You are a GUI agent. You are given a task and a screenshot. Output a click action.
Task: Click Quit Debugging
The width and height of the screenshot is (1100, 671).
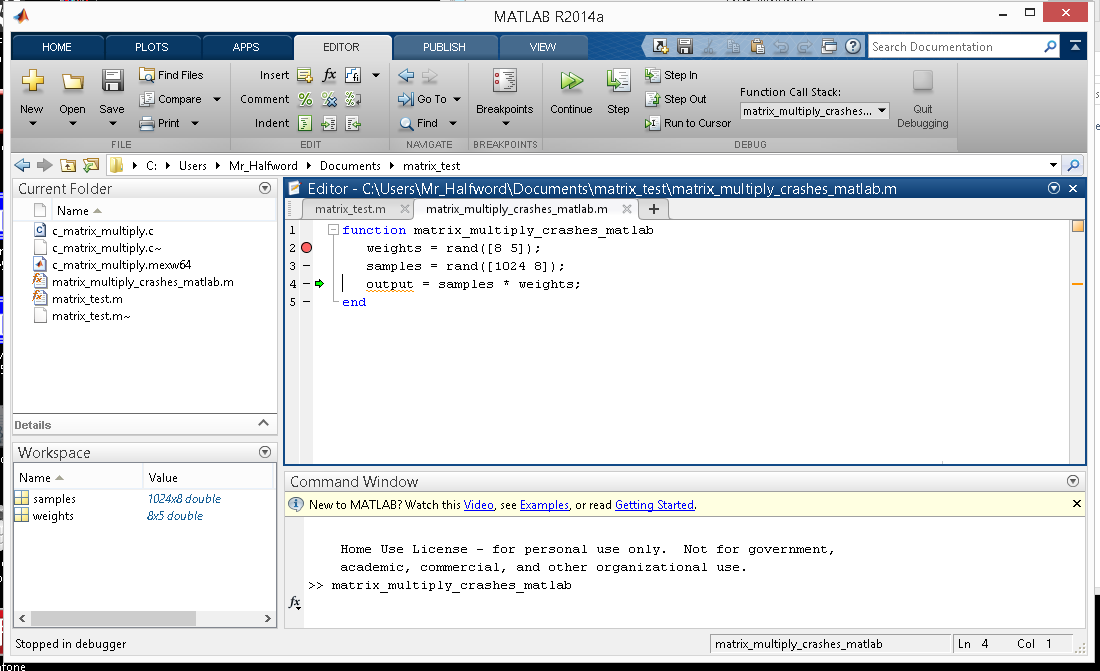coord(923,100)
